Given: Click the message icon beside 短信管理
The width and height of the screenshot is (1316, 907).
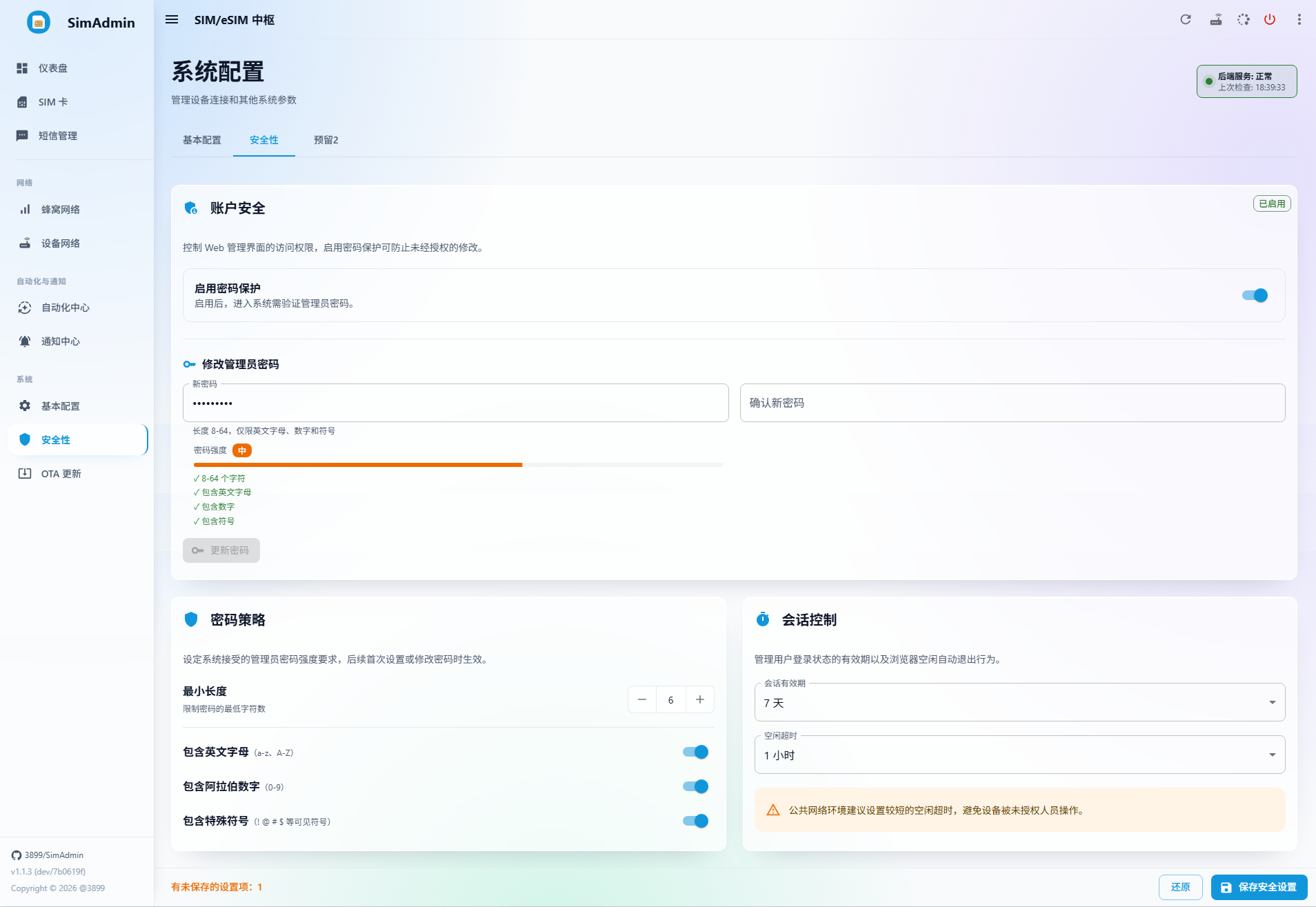Looking at the screenshot, I should pyautogui.click(x=22, y=136).
